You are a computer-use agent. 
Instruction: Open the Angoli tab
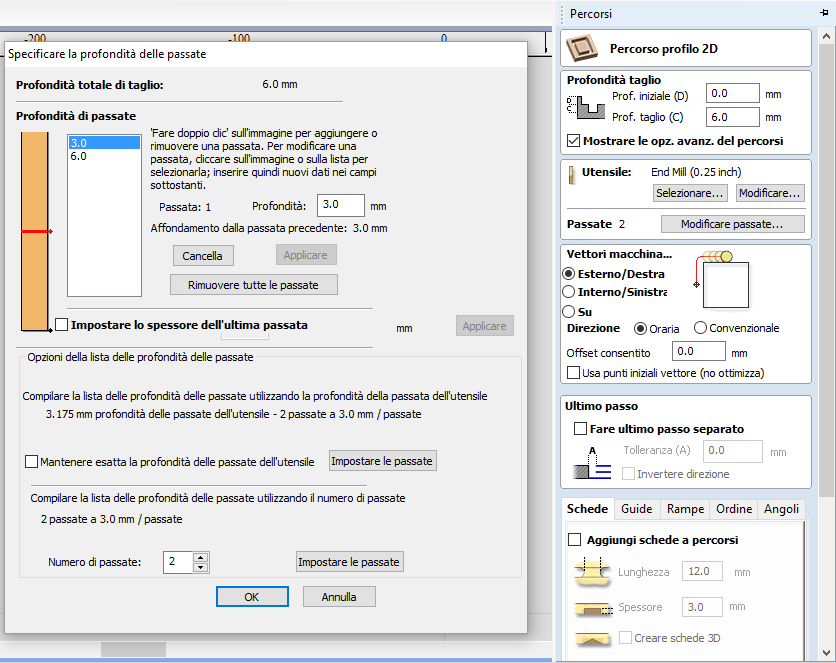[781, 509]
